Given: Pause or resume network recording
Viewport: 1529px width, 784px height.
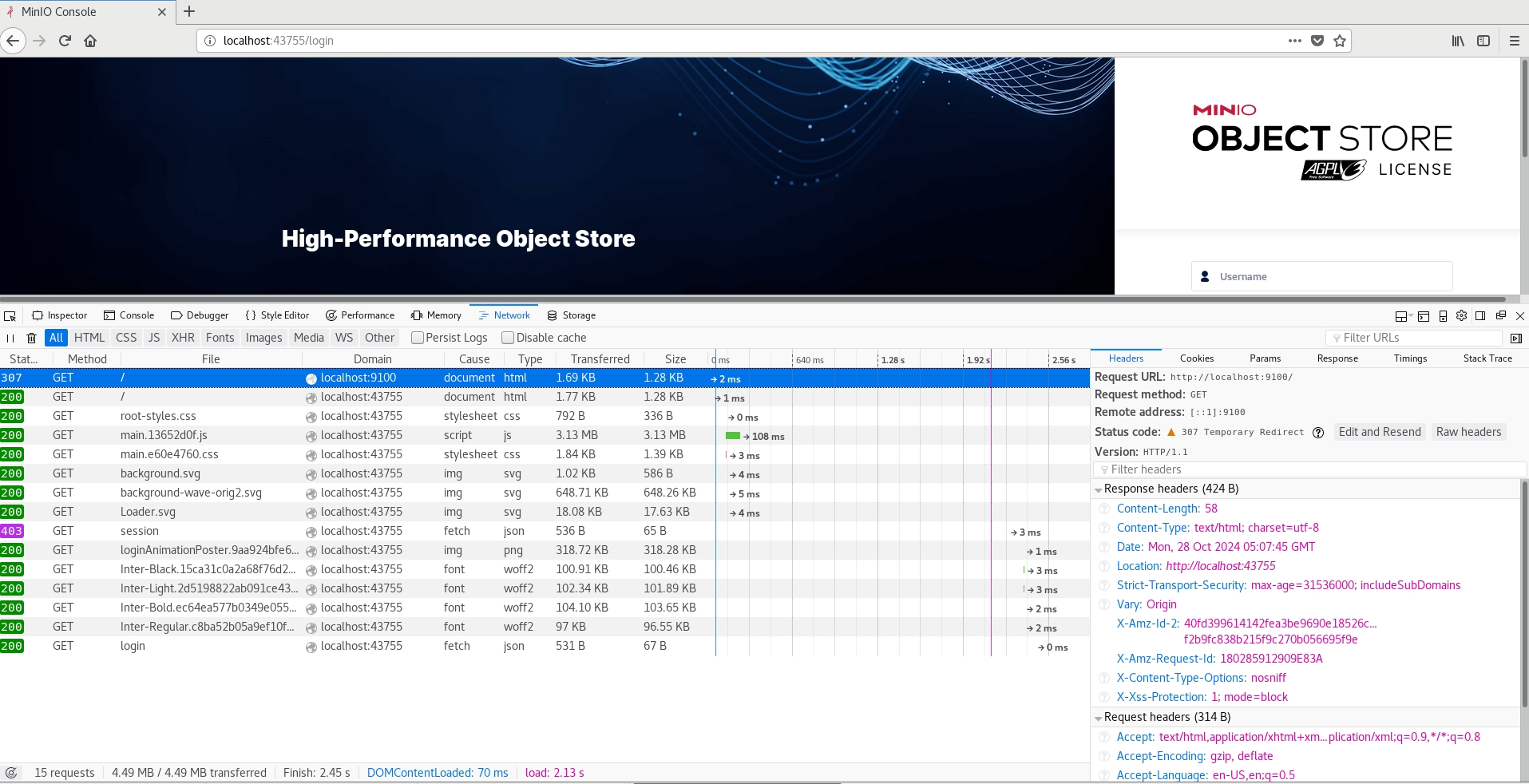Looking at the screenshot, I should pyautogui.click(x=10, y=338).
